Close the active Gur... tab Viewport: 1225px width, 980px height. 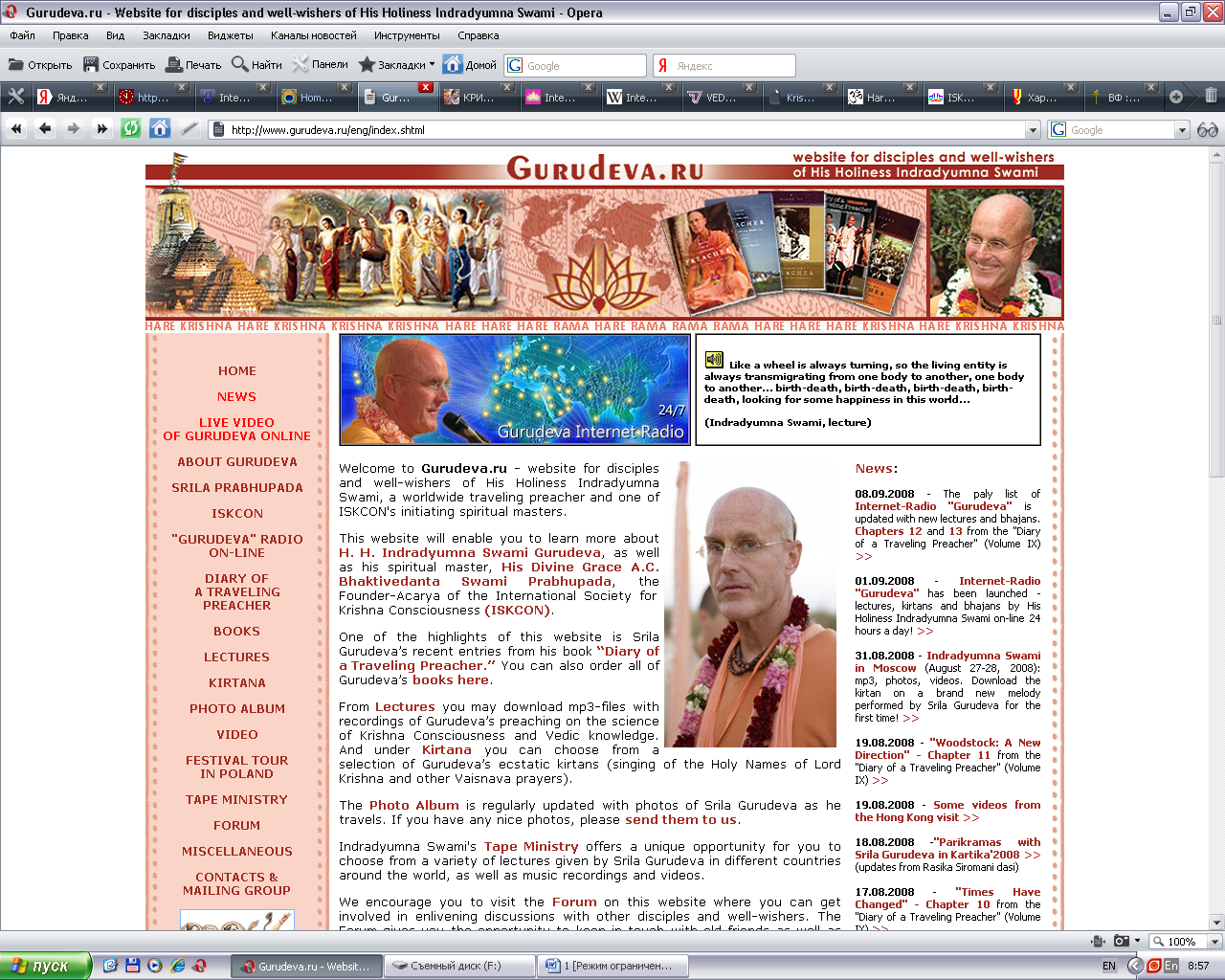(x=426, y=88)
